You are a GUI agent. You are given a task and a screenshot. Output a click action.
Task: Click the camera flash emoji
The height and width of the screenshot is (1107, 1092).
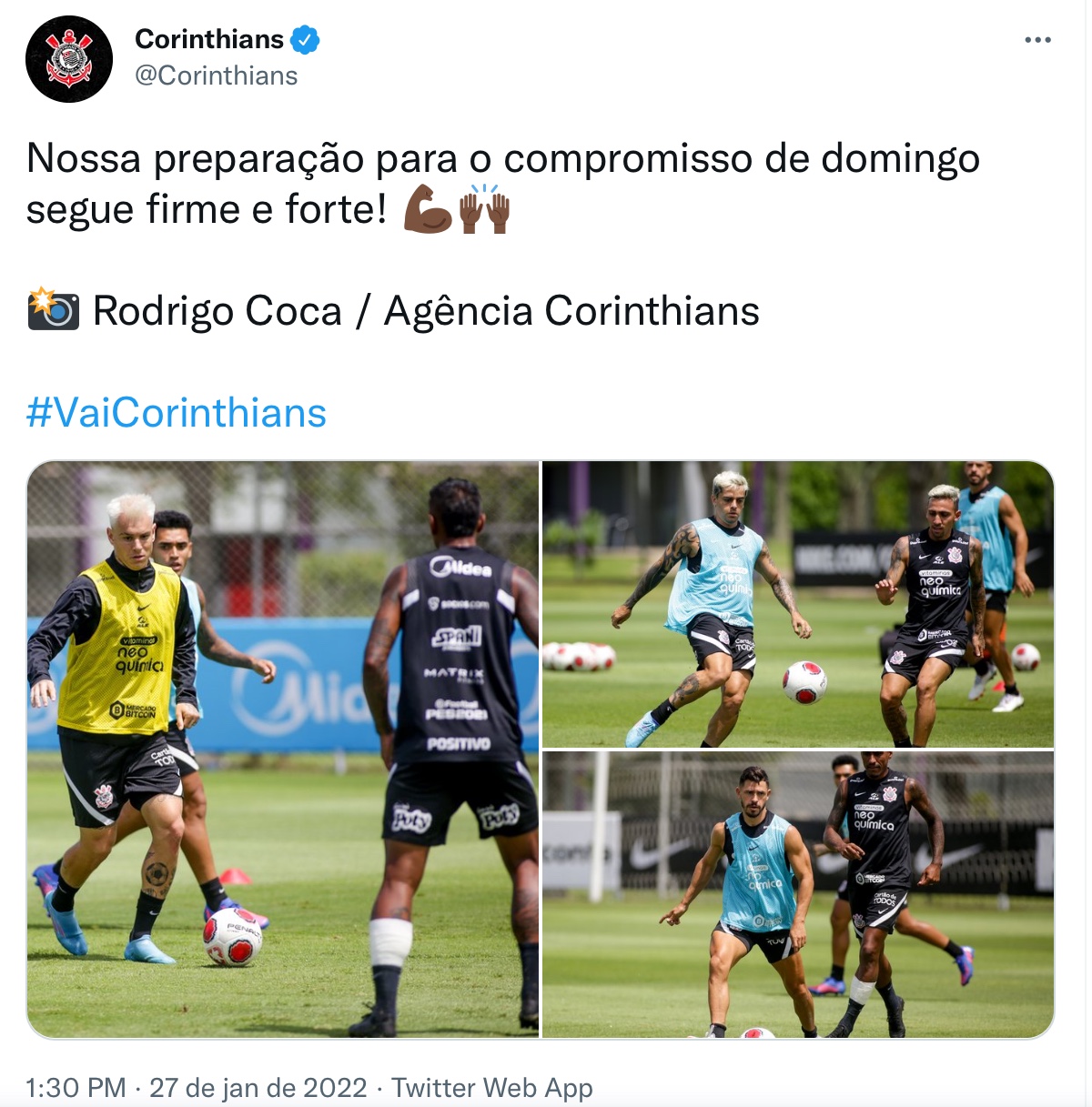[x=54, y=310]
